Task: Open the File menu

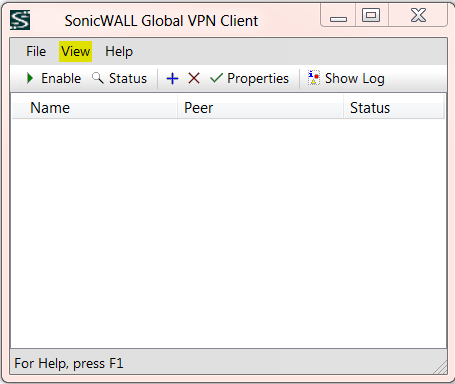Action: click(36, 52)
